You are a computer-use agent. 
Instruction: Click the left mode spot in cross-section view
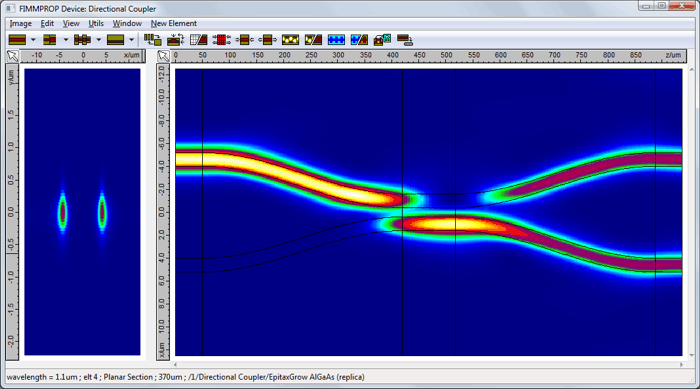coord(62,212)
